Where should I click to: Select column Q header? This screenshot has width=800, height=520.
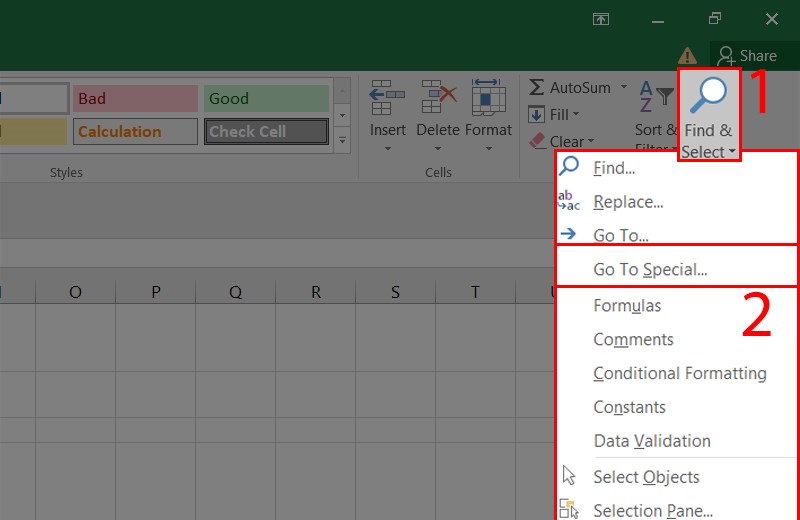click(236, 292)
